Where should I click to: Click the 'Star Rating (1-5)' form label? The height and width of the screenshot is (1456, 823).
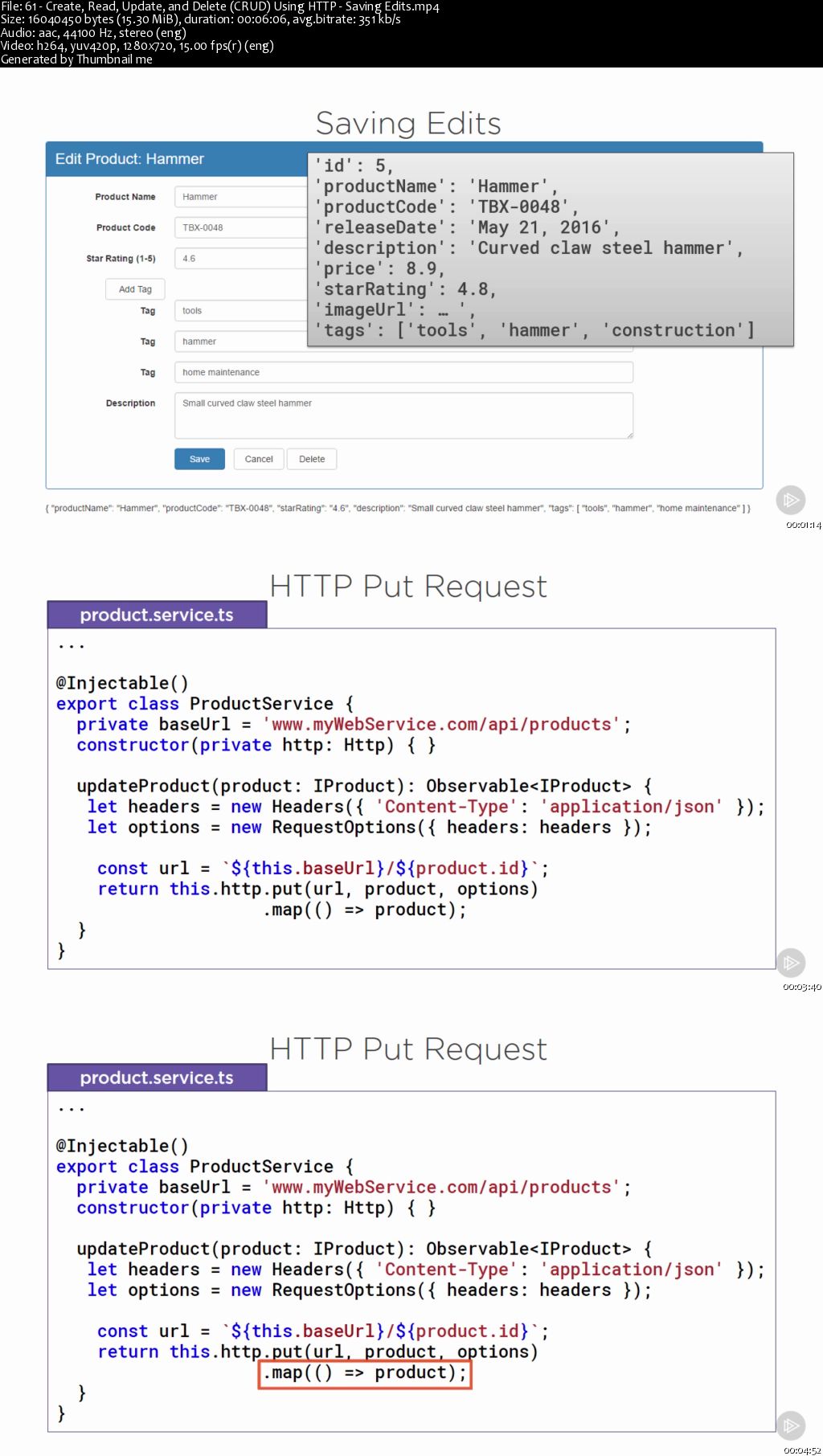(121, 259)
